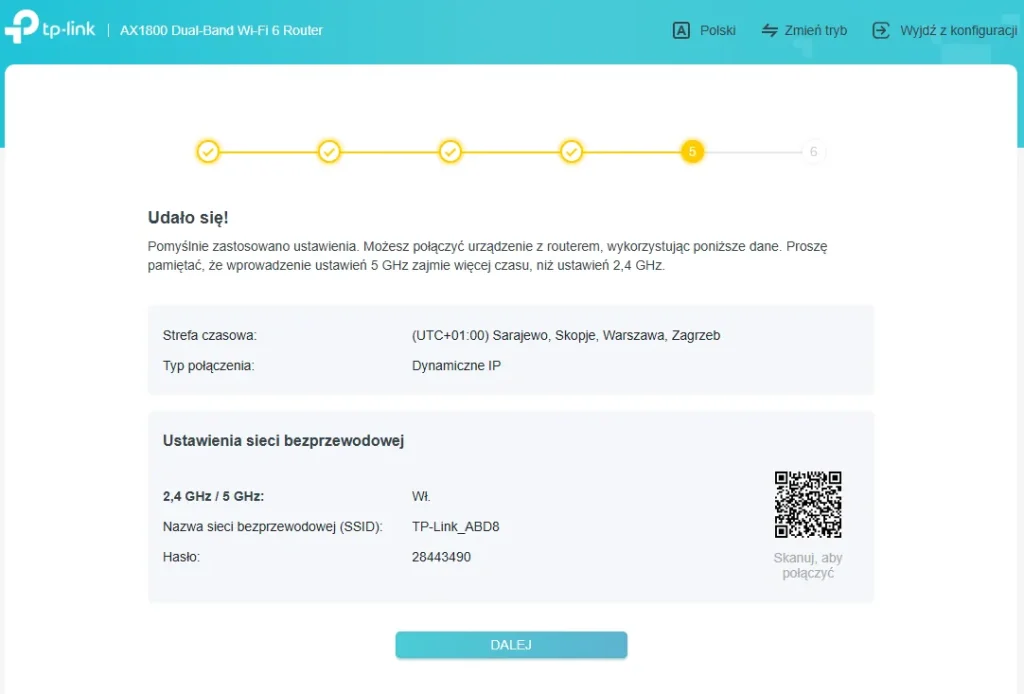Viewport: 1024px width, 694px height.
Task: Click the Udało się! heading
Action: pyautogui.click(x=188, y=217)
